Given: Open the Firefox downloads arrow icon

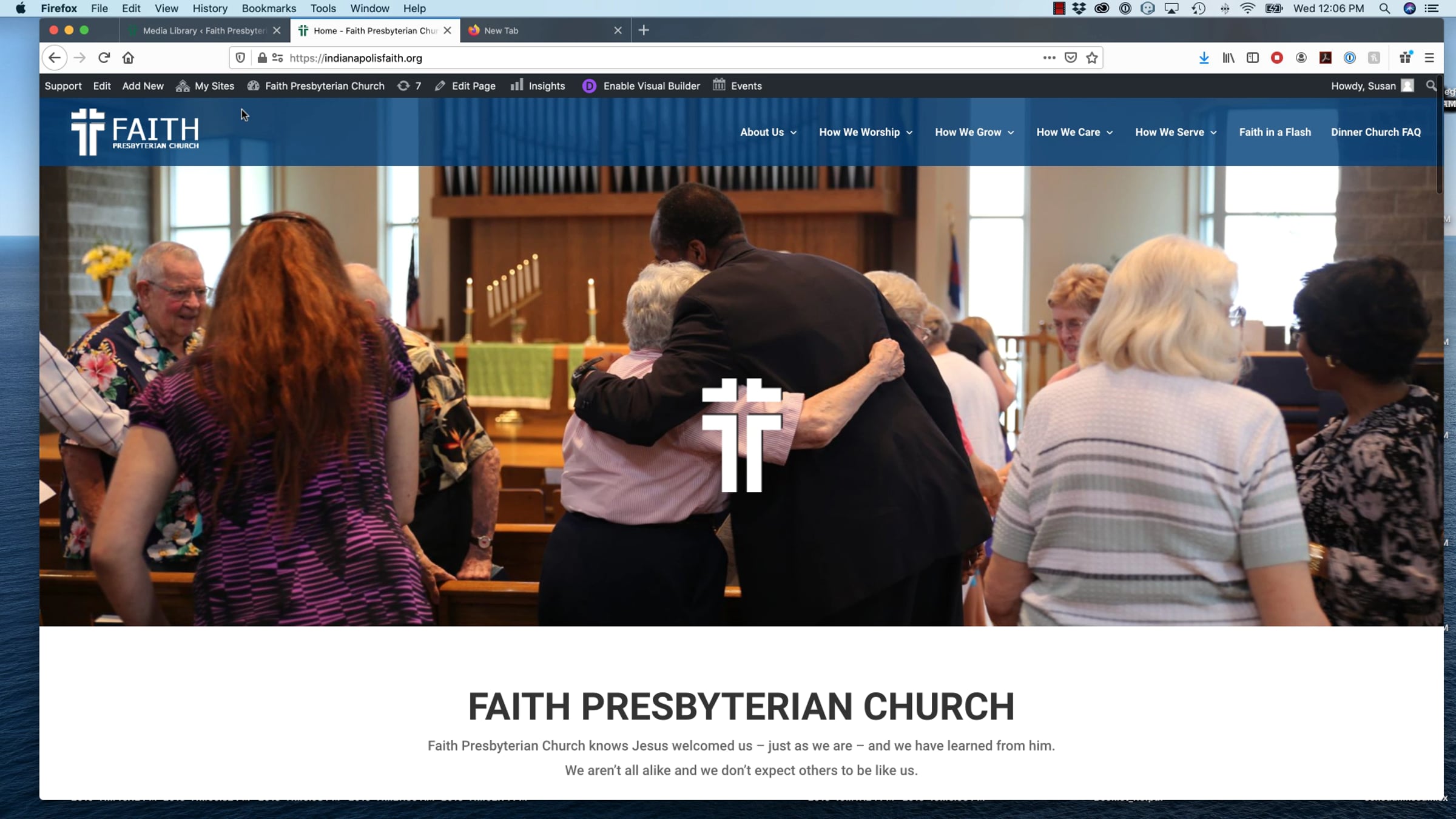Looking at the screenshot, I should pyautogui.click(x=1204, y=58).
